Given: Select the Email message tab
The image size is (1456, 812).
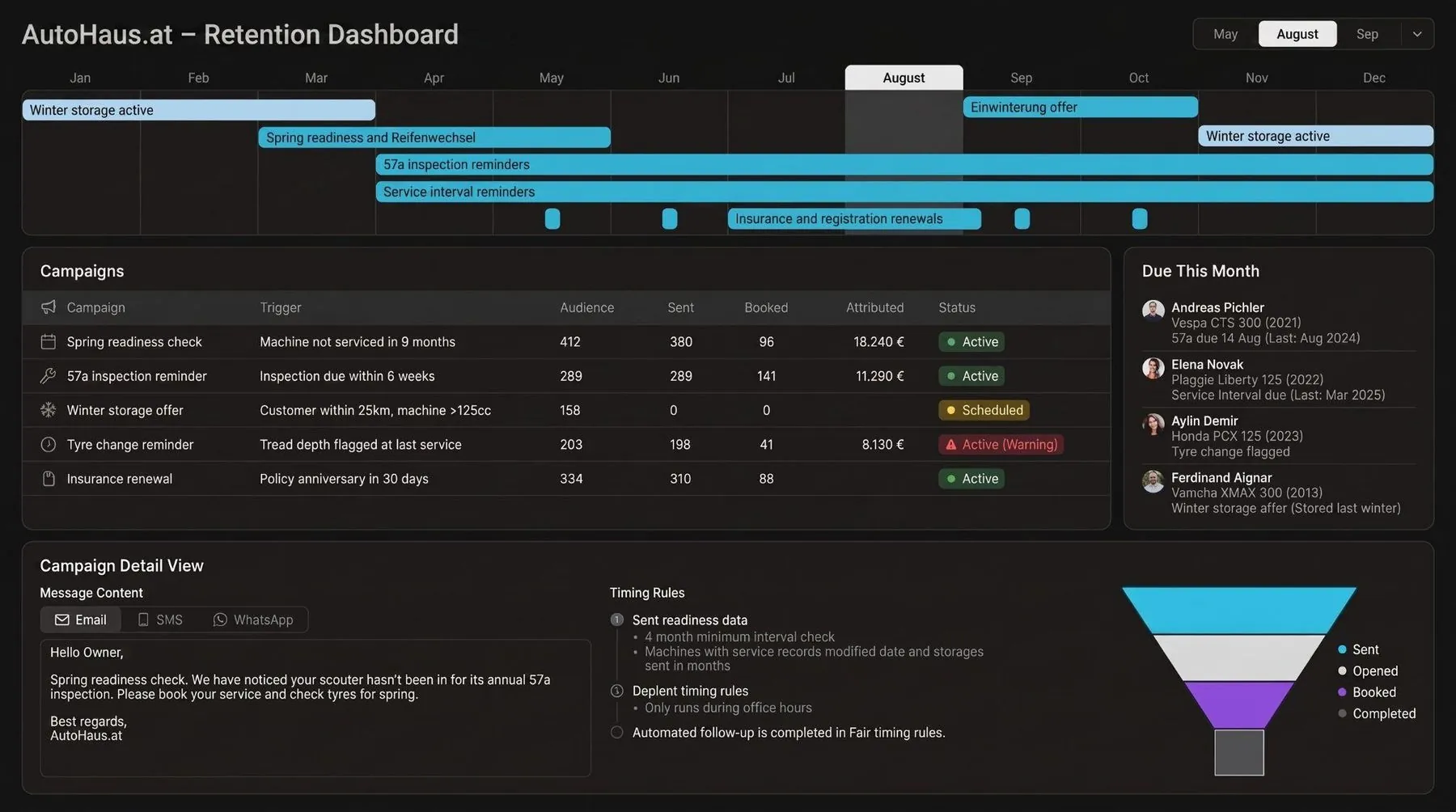Looking at the screenshot, I should [81, 620].
